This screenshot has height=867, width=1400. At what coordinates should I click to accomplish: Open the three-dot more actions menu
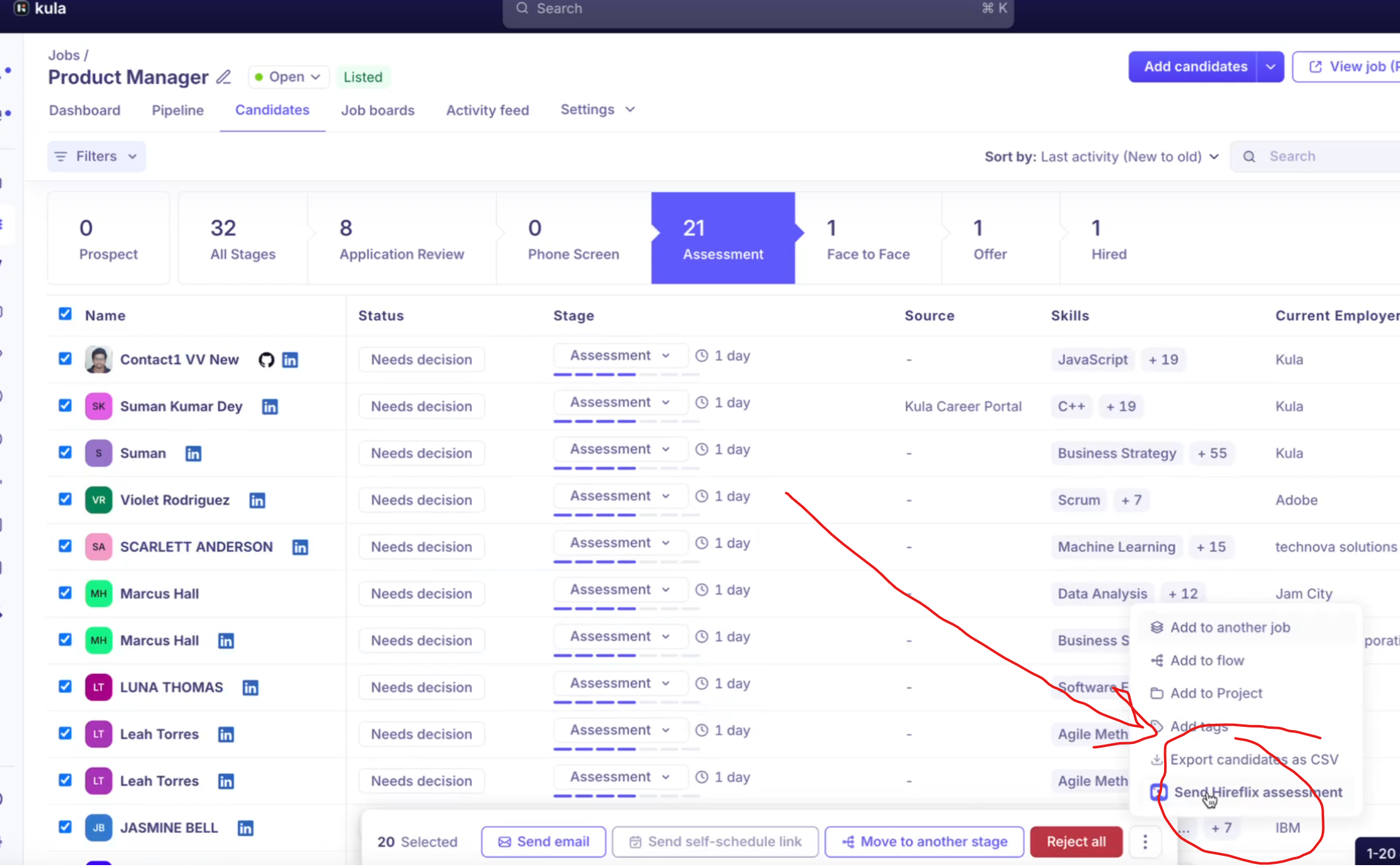[1145, 842]
